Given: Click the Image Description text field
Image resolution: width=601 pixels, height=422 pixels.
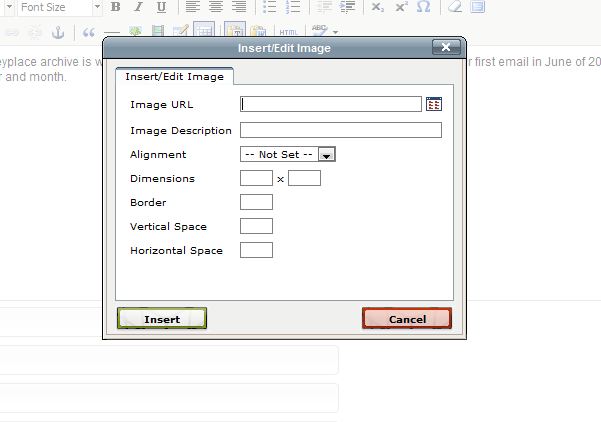Looking at the screenshot, I should click(340, 130).
